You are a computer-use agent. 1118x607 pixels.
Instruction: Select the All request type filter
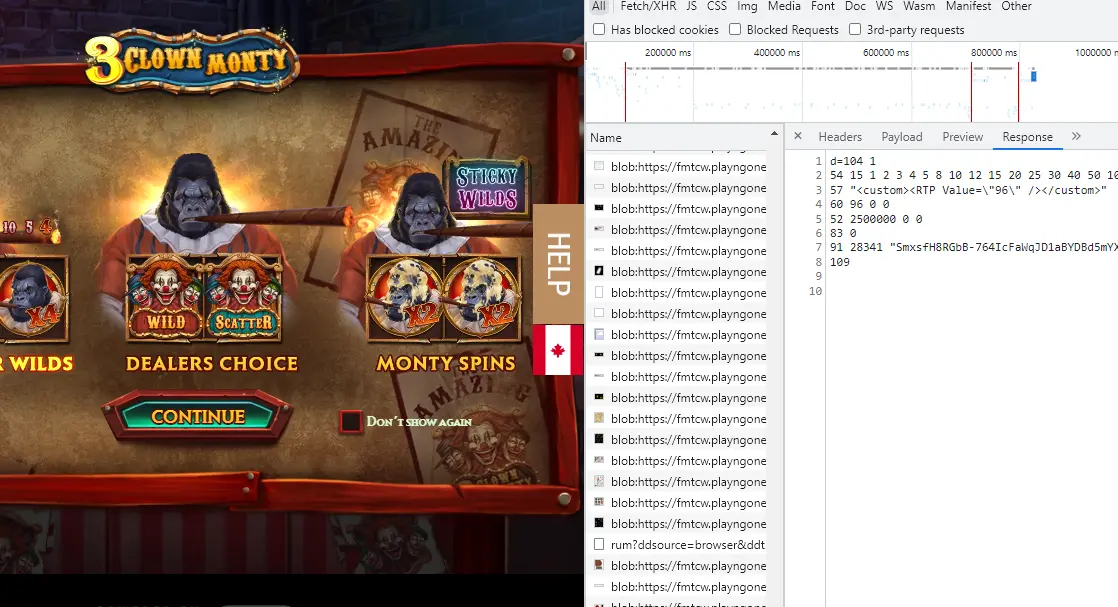tap(599, 6)
